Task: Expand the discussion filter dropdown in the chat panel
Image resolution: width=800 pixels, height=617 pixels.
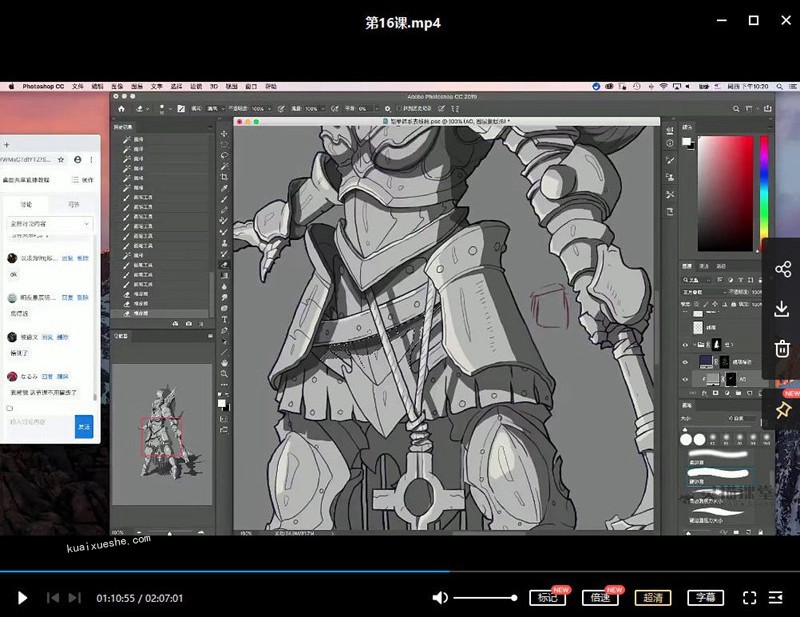Action: (x=50, y=224)
